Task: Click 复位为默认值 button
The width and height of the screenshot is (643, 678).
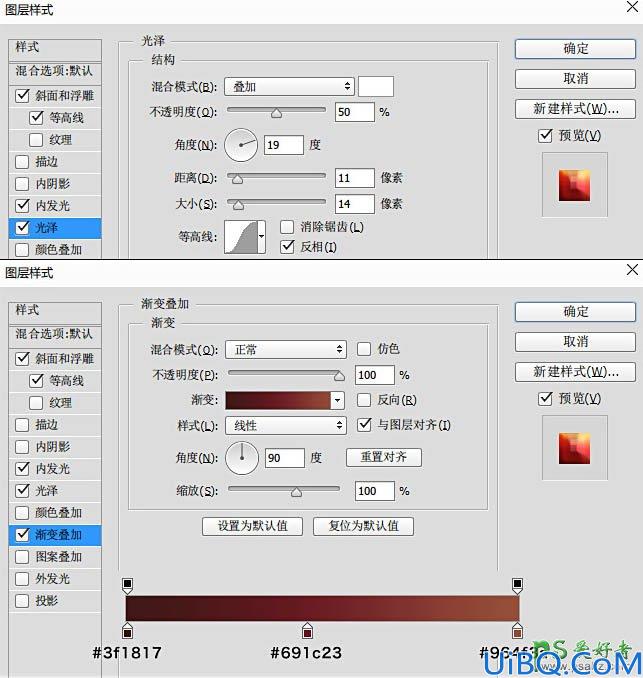Action: point(363,526)
